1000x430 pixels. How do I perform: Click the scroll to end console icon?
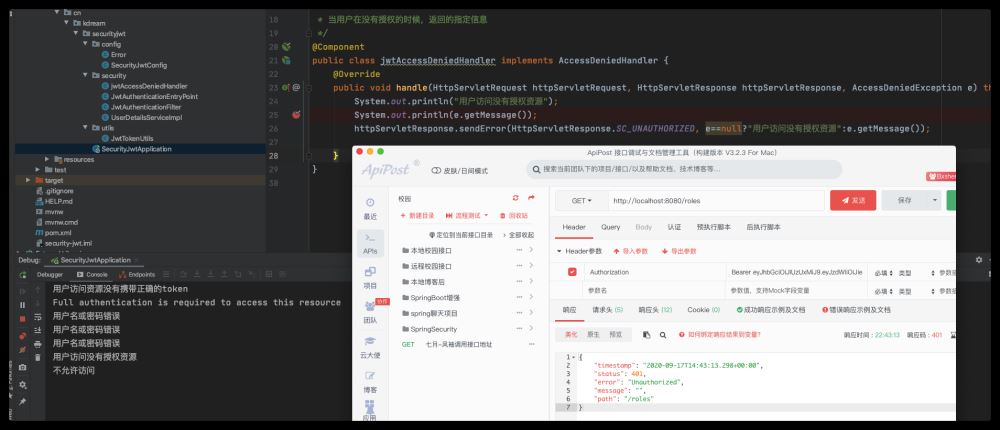[x=38, y=330]
